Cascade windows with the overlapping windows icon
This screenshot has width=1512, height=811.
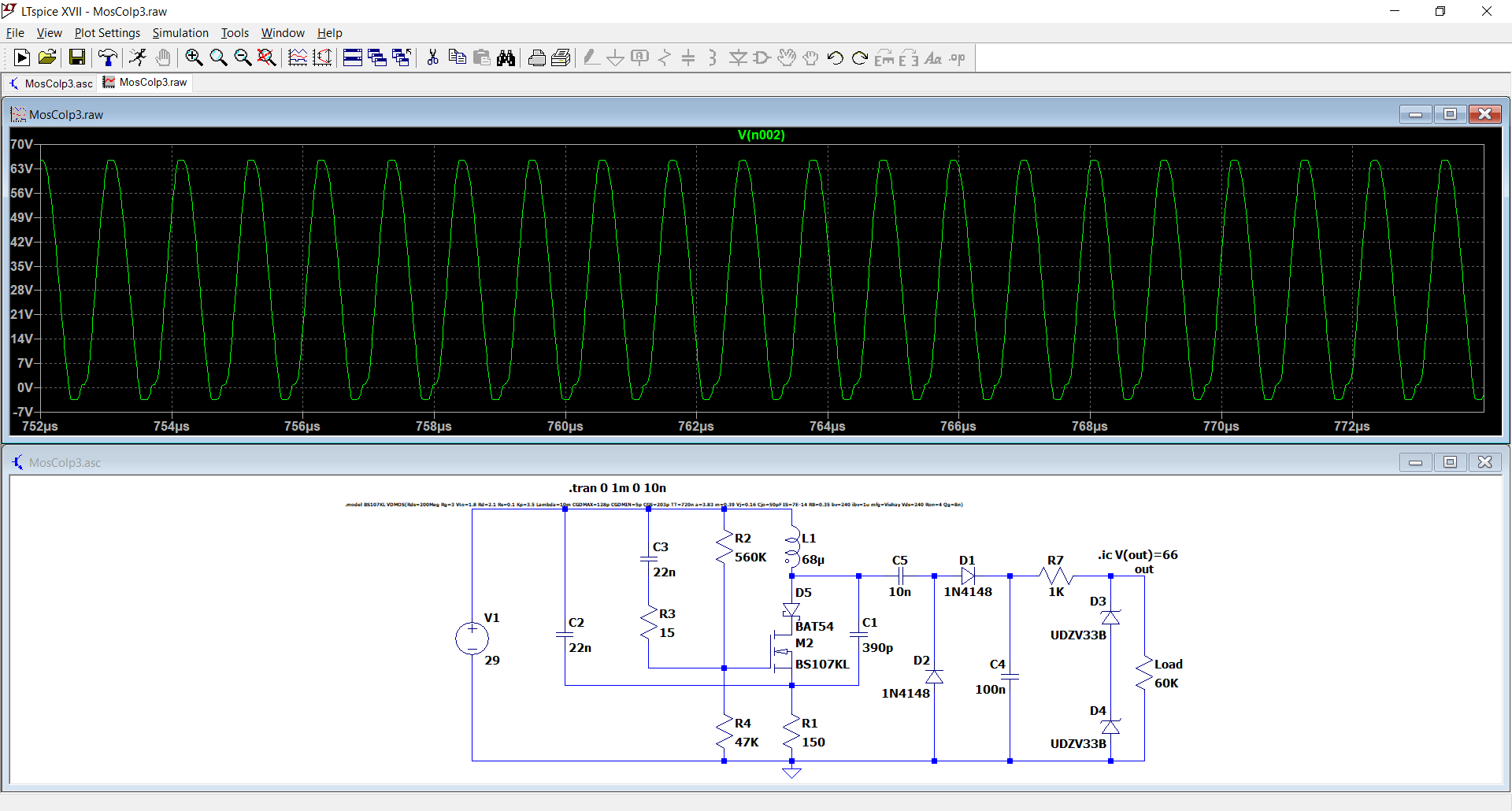click(377, 57)
